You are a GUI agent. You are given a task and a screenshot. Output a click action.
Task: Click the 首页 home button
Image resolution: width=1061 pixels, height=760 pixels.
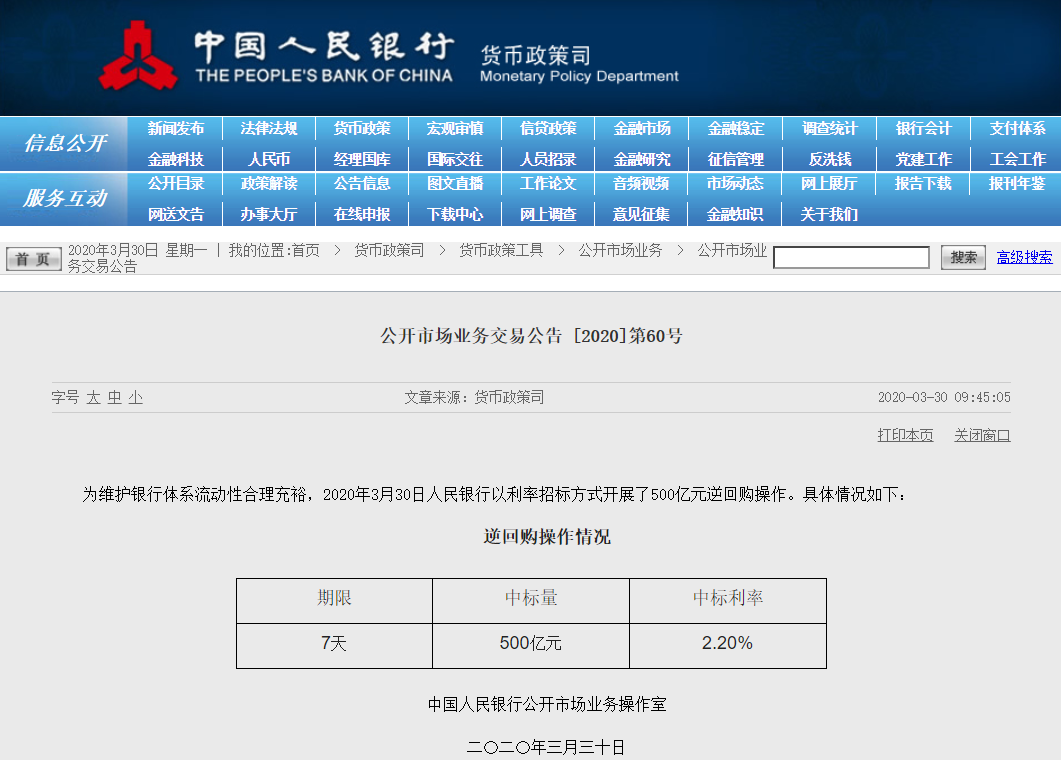(x=33, y=259)
